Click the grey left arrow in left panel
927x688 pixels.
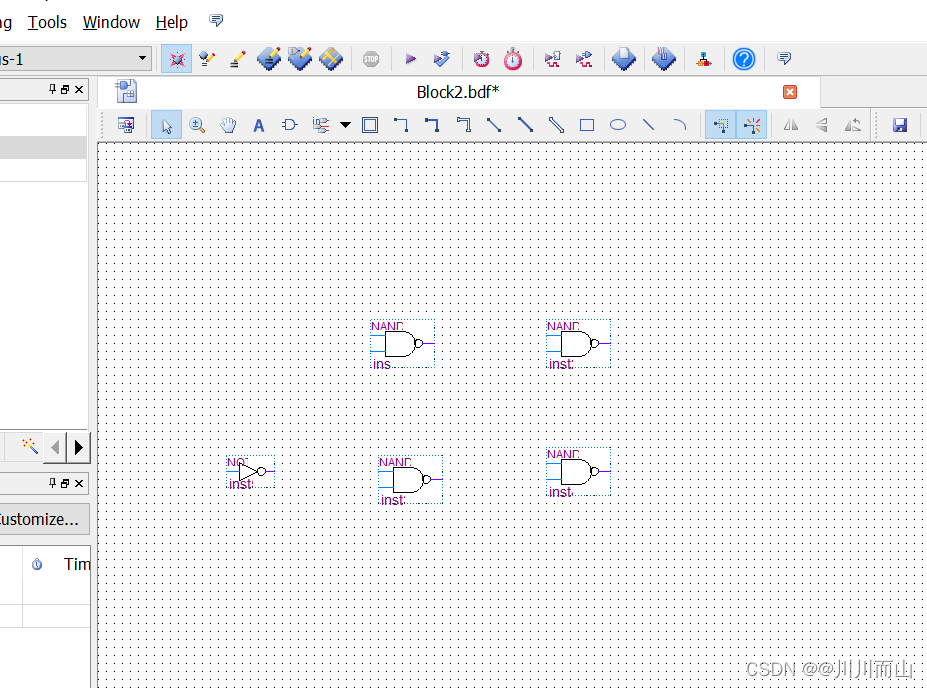[x=55, y=447]
